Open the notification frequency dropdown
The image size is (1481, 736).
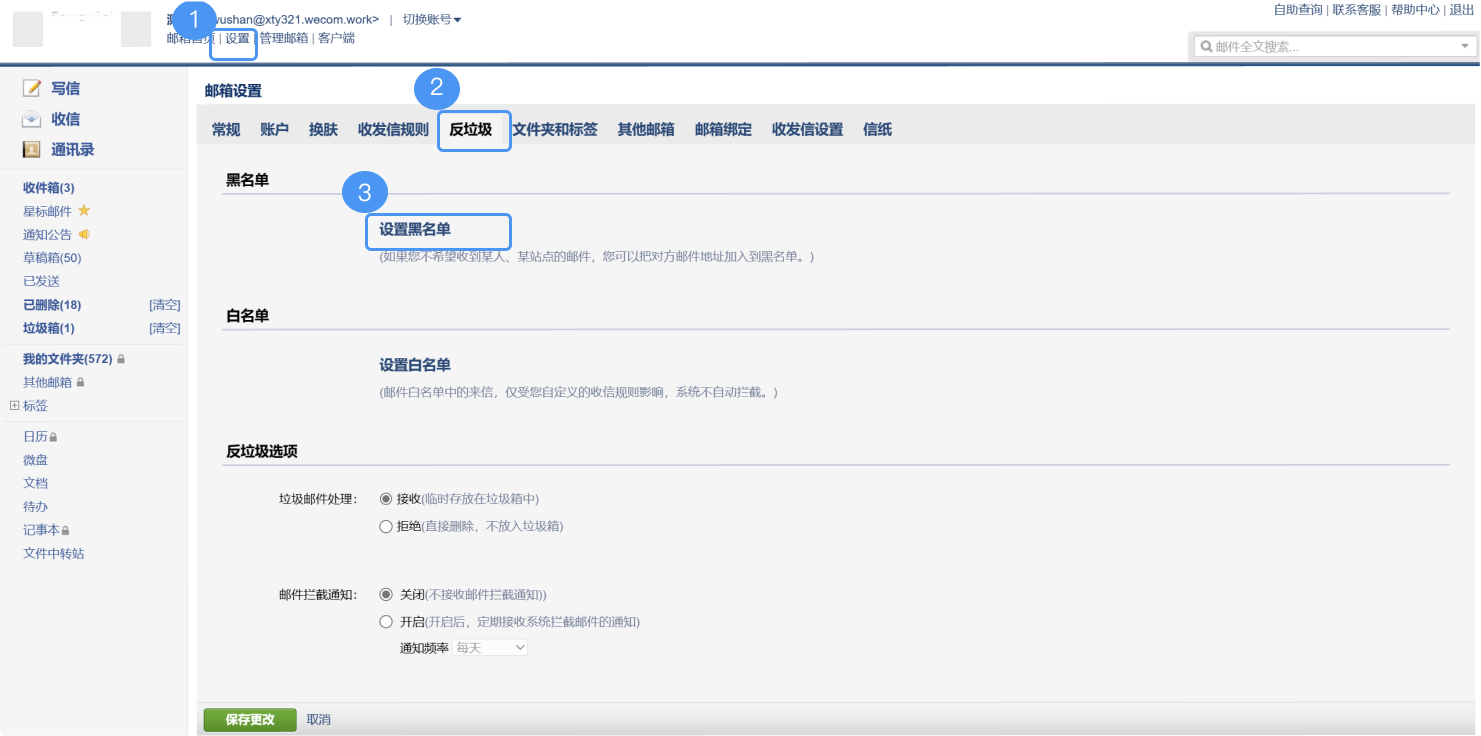[490, 648]
